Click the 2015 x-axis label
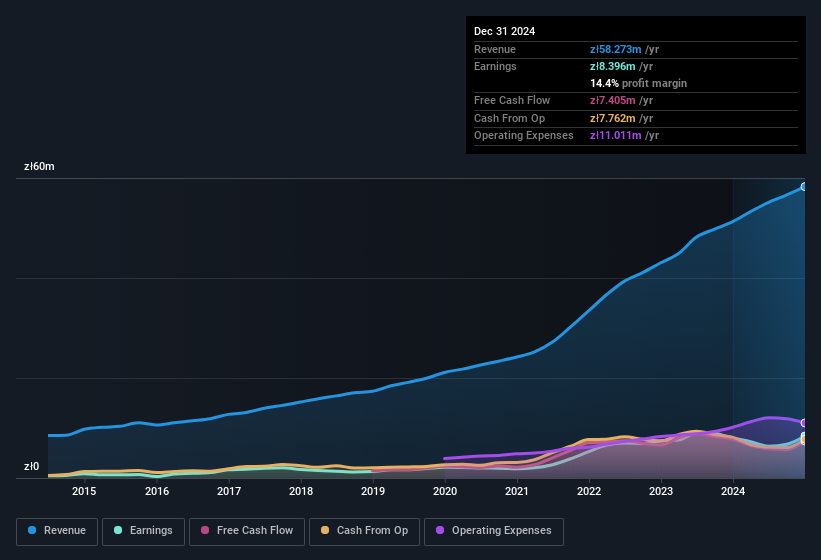821x560 pixels. coord(84,491)
